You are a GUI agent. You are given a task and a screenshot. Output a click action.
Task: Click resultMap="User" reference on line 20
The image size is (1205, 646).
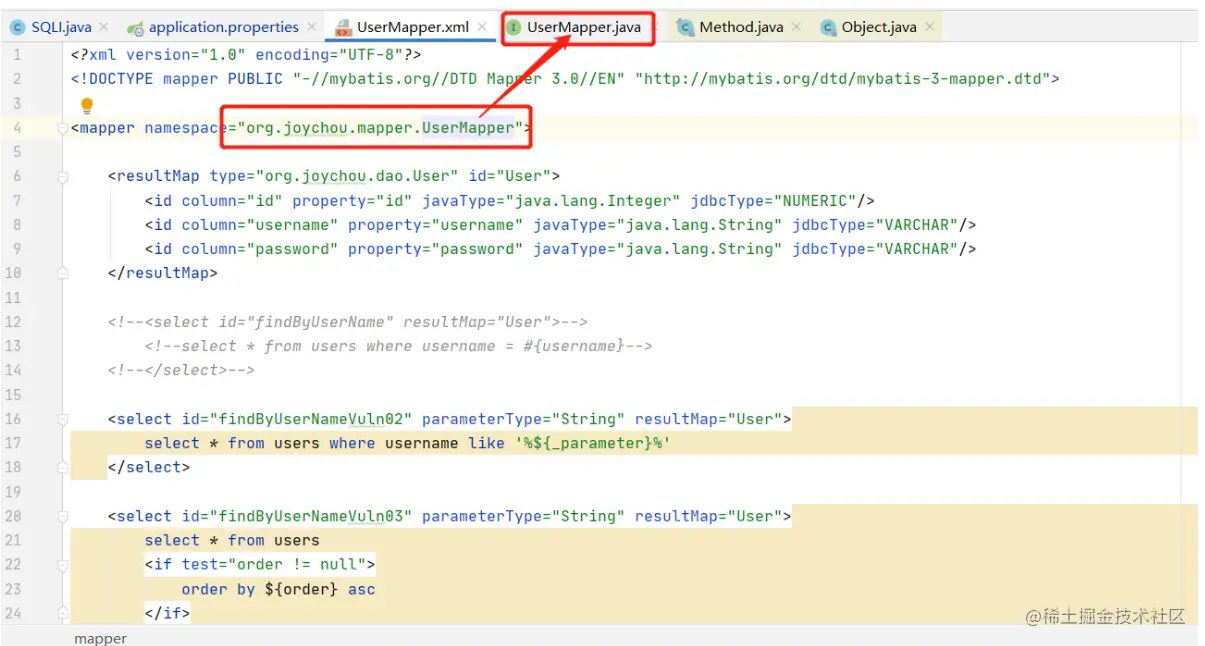709,516
